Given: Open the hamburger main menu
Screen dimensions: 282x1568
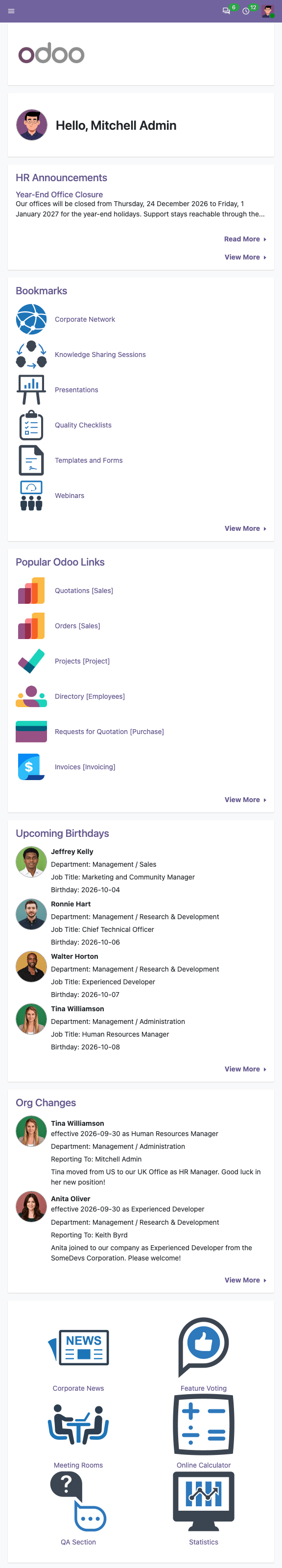Looking at the screenshot, I should 11,11.
